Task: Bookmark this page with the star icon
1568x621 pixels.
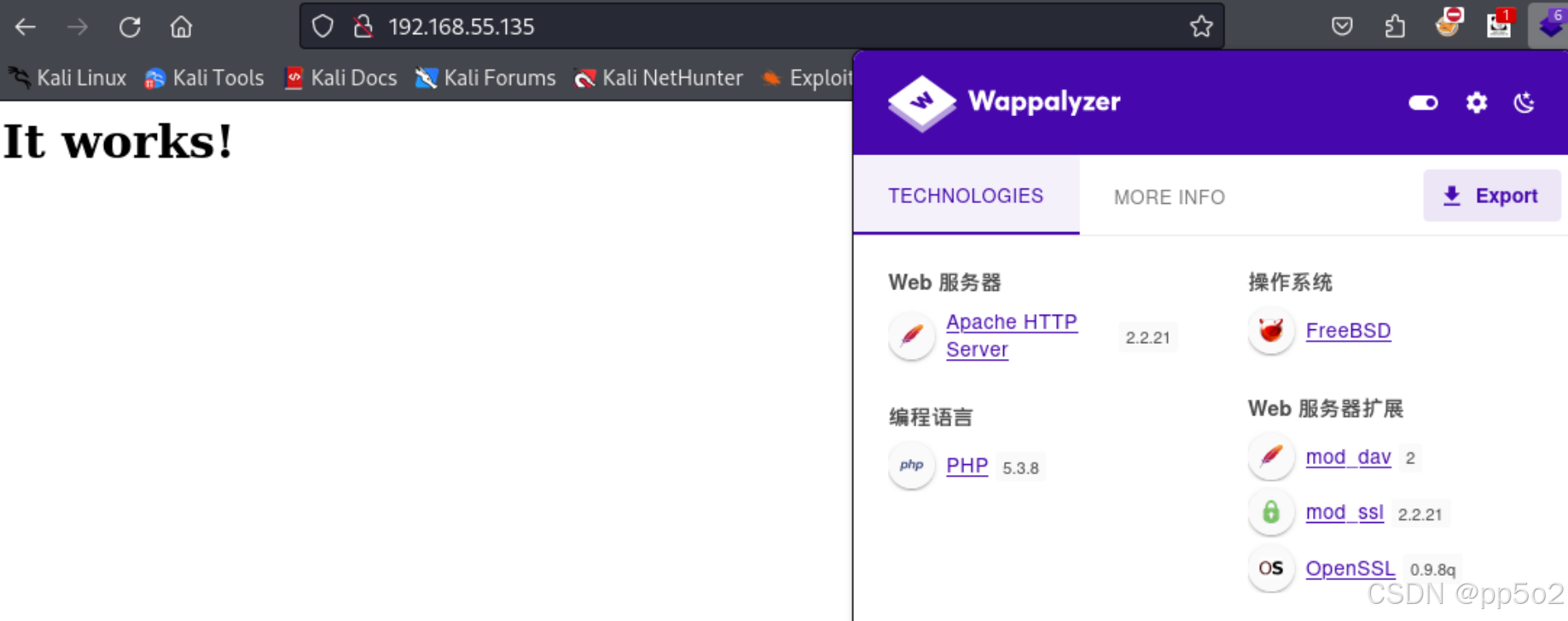Action: click(1201, 26)
